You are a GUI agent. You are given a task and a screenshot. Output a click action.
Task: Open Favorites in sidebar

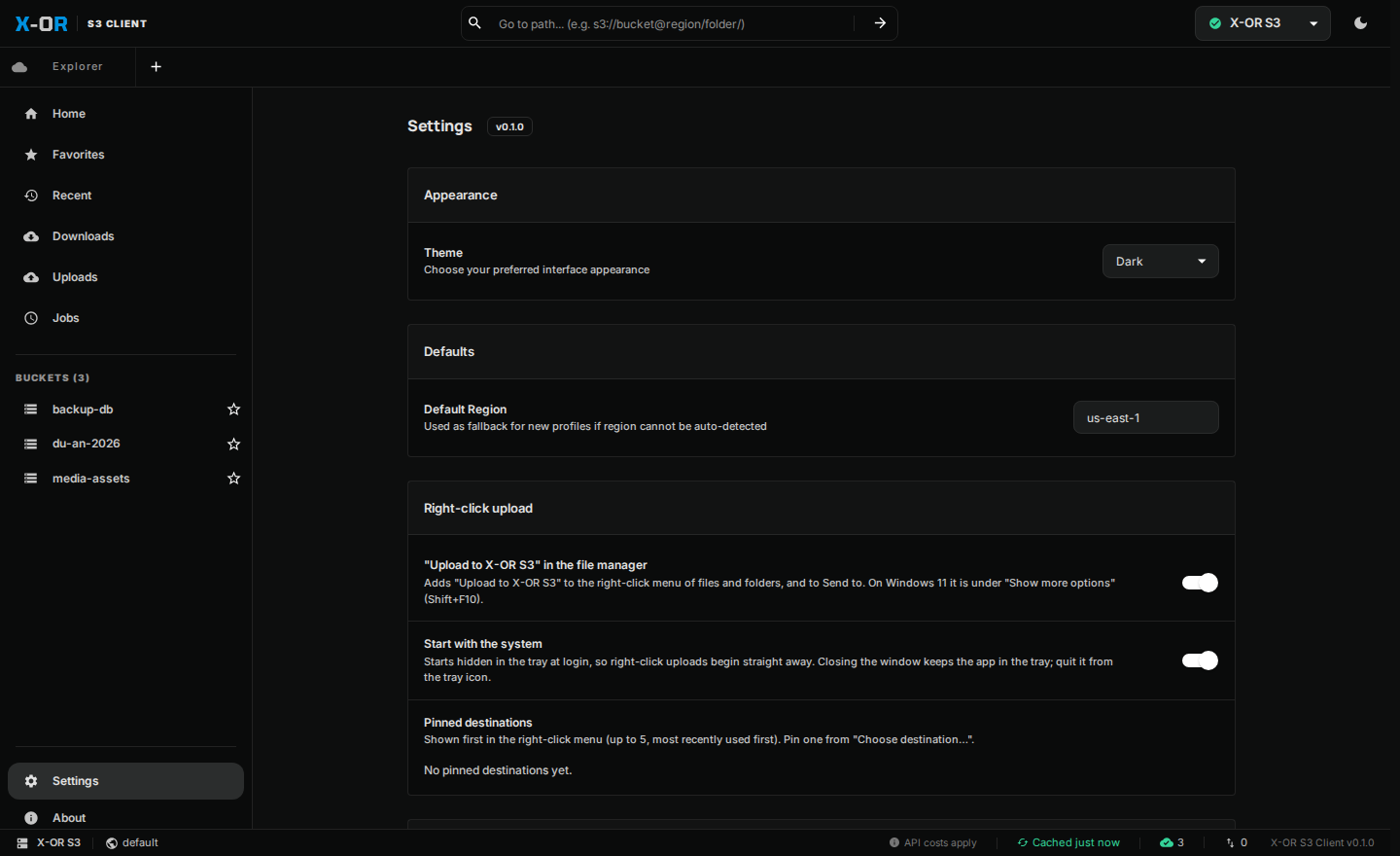click(125, 155)
